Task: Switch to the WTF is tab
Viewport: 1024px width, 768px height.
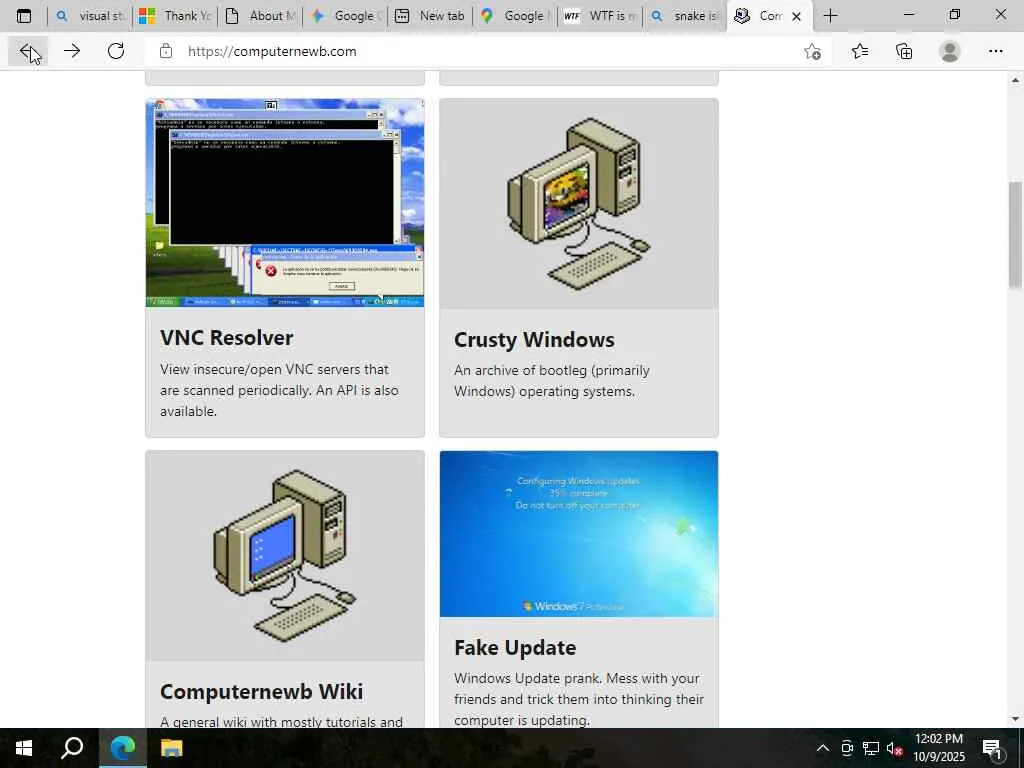Action: (x=600, y=16)
